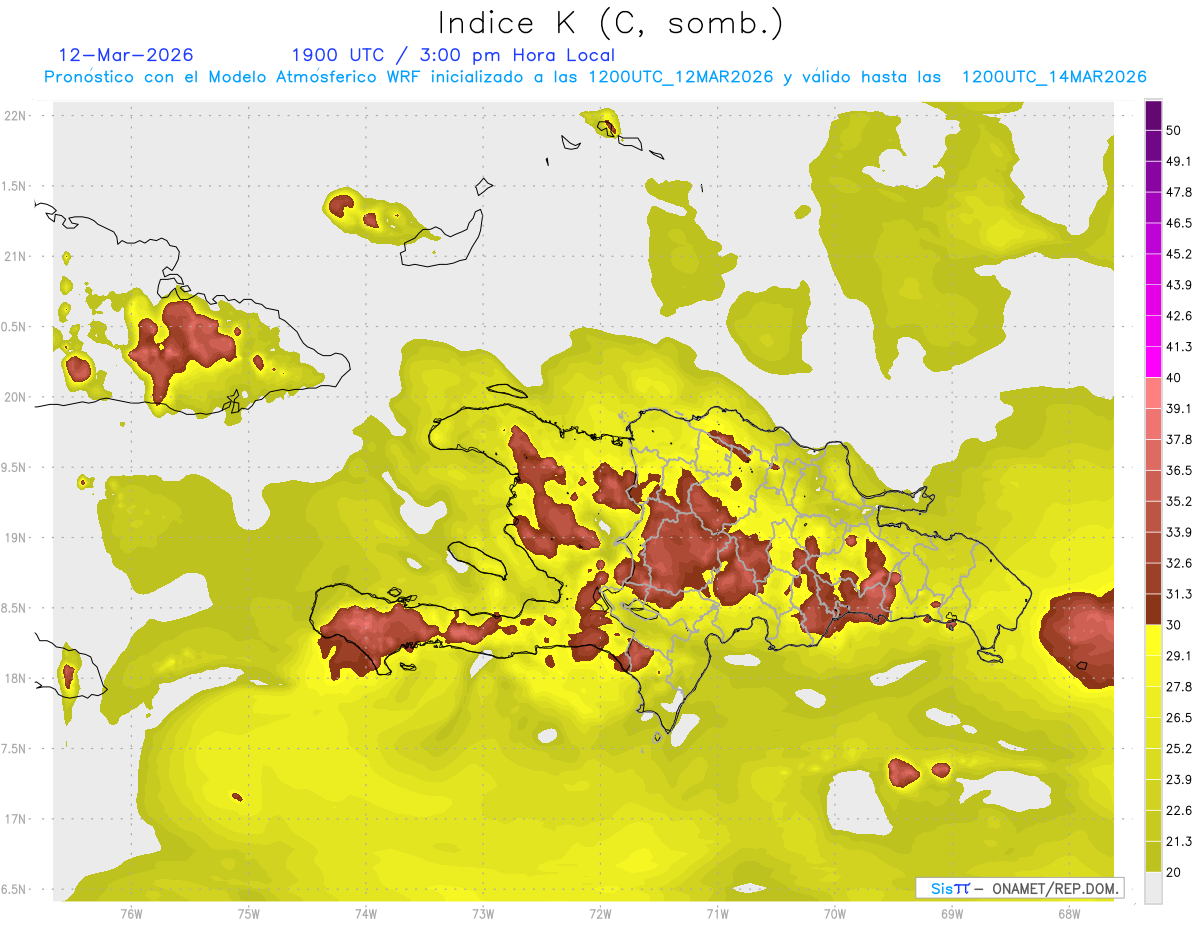
Task: Click the latitude axis label "20N"
Action: 16,397
